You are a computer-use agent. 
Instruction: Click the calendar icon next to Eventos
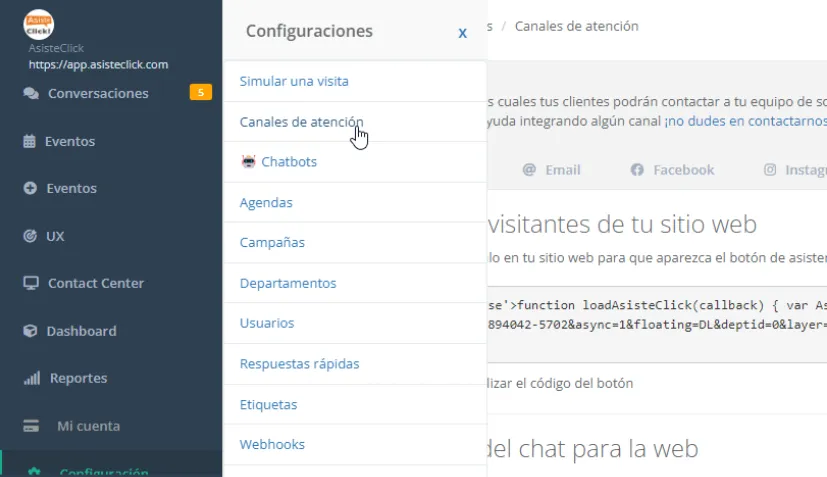pyautogui.click(x=30, y=141)
